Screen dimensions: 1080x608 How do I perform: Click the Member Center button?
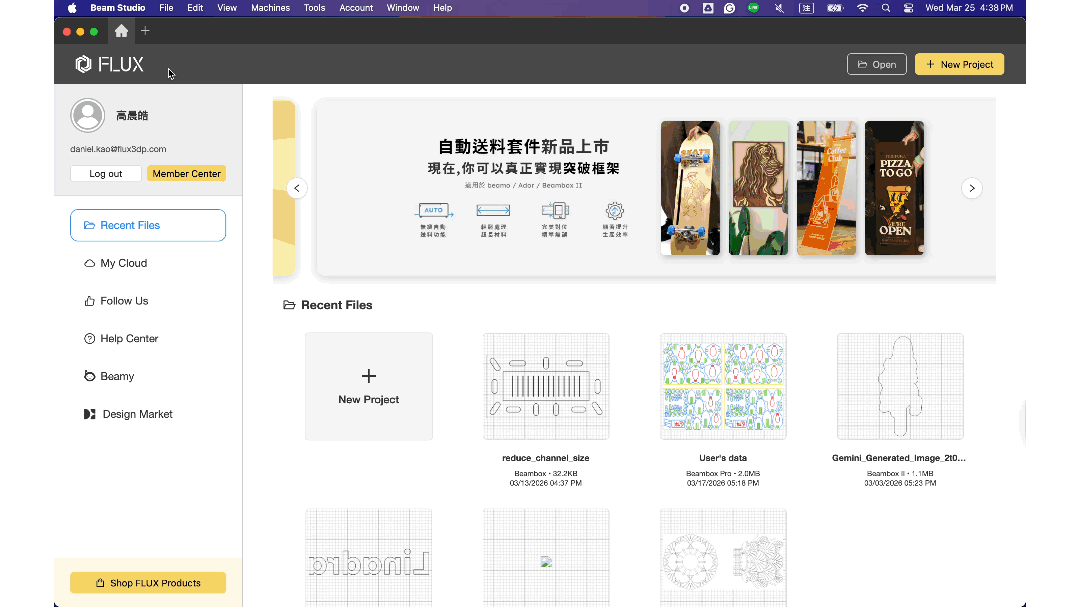tap(187, 174)
